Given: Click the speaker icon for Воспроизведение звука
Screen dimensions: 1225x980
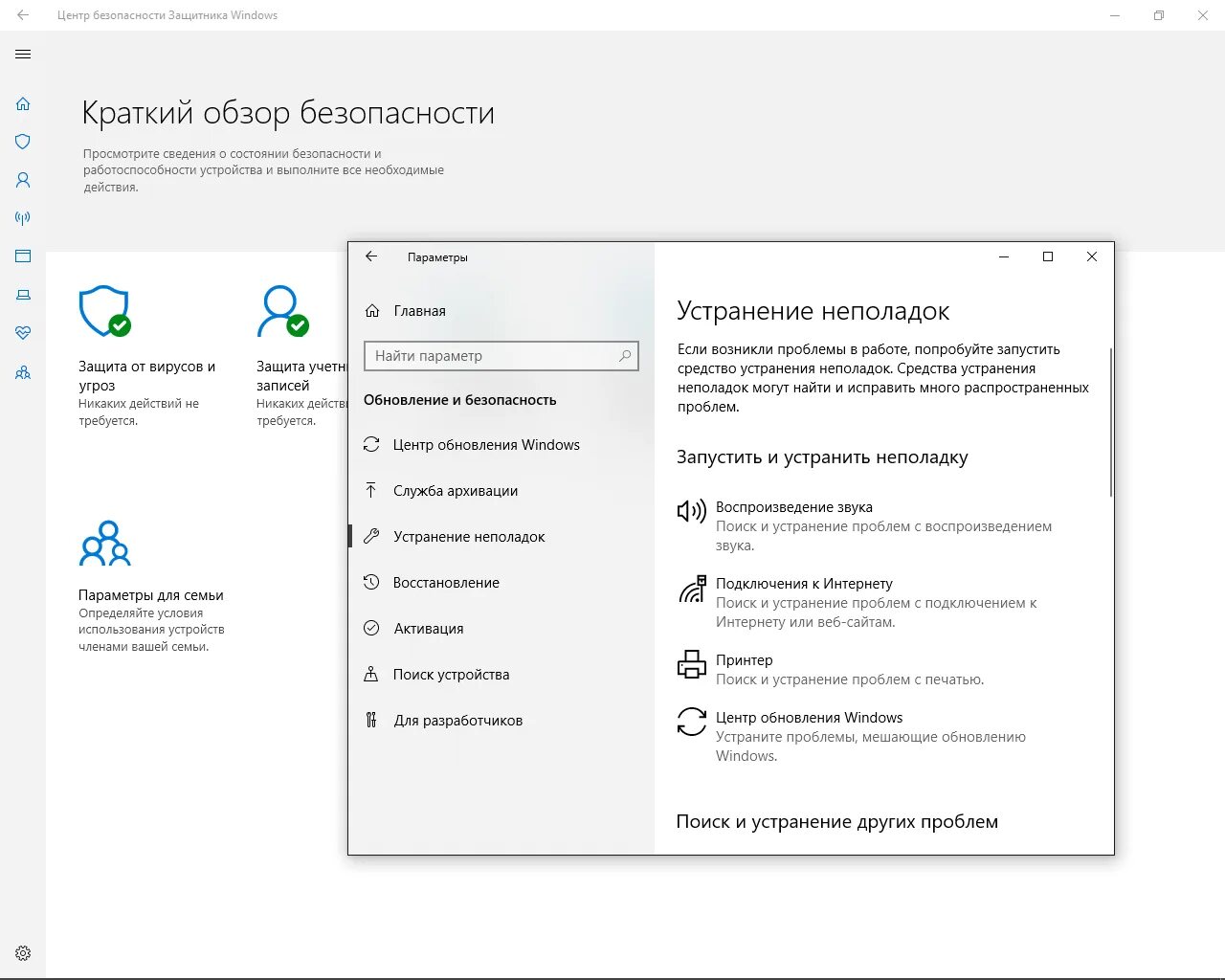Looking at the screenshot, I should [x=692, y=511].
